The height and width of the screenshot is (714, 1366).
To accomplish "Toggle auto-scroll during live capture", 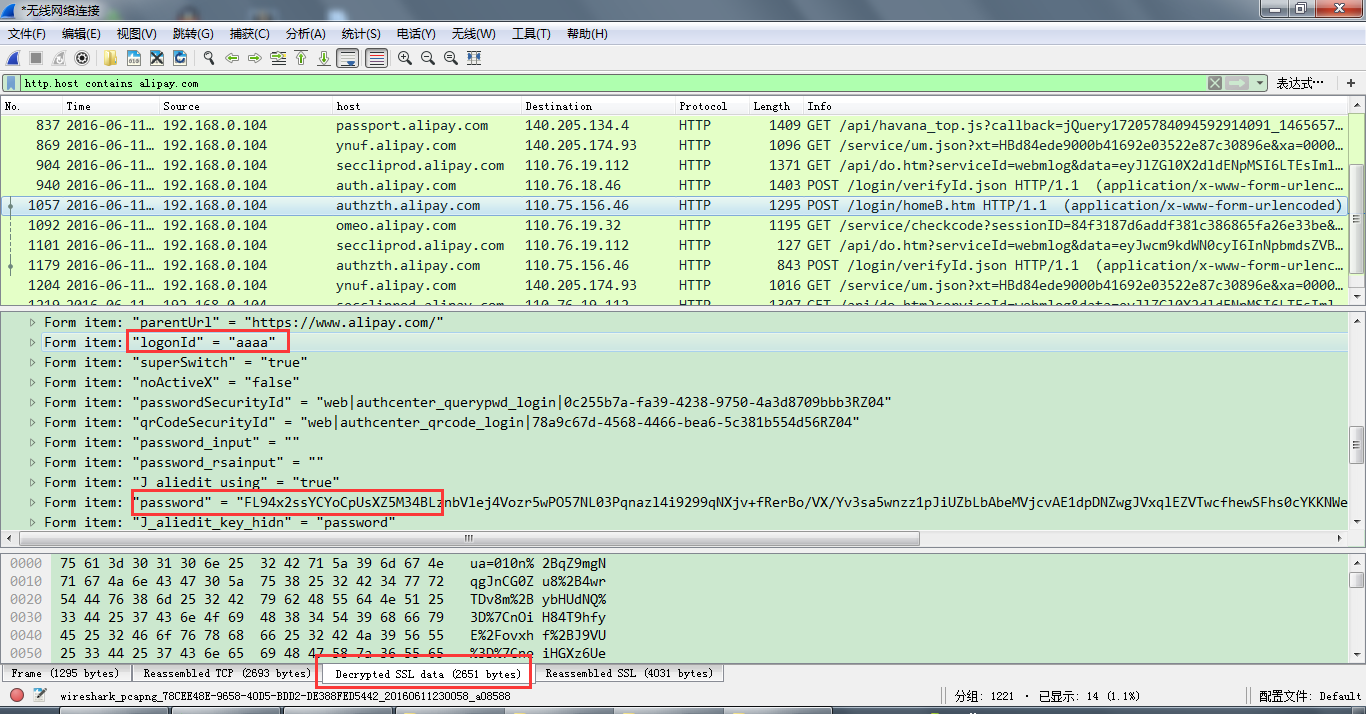I will click(x=348, y=58).
